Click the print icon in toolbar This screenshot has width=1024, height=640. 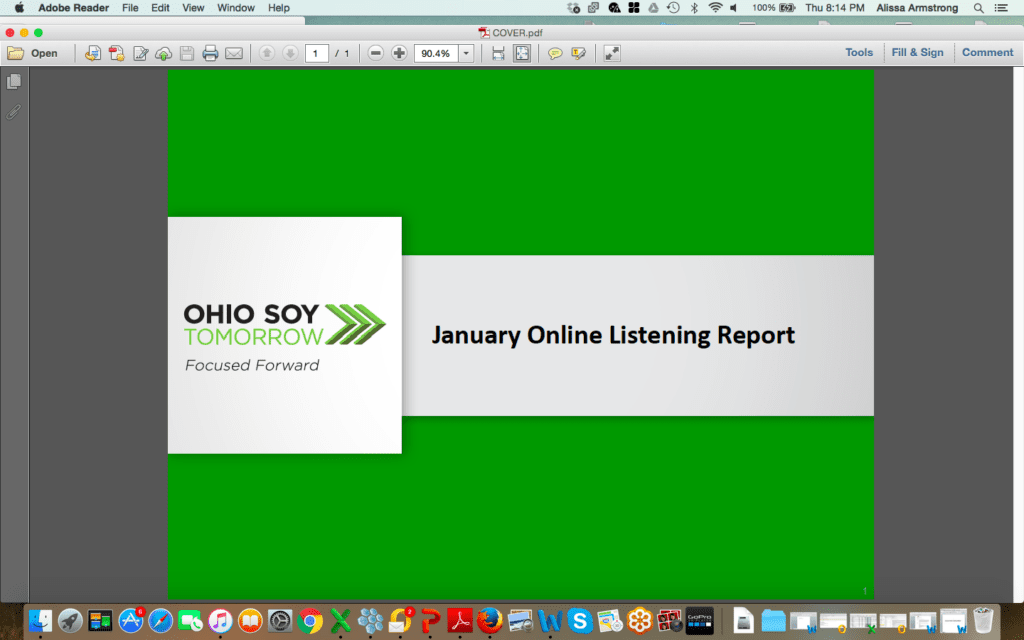[210, 54]
